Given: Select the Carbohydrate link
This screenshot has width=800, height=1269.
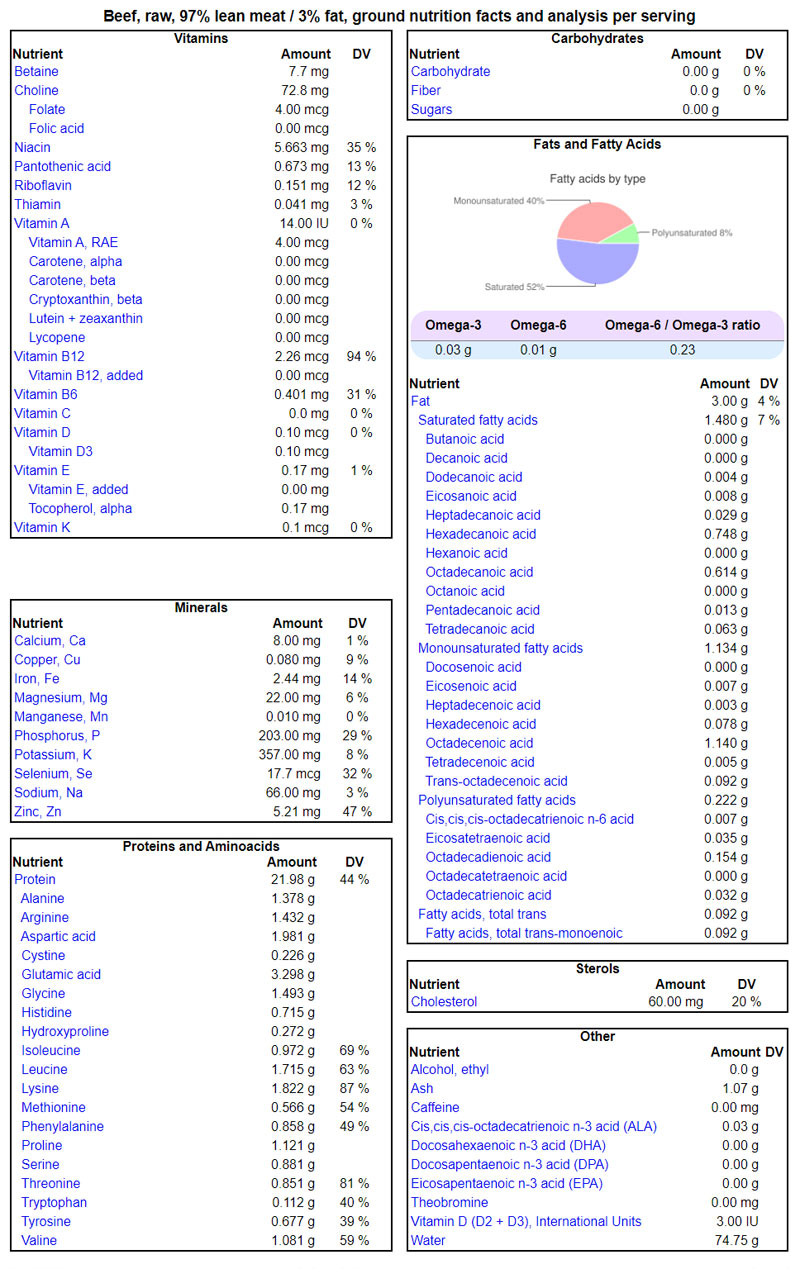Looking at the screenshot, I should [x=450, y=71].
